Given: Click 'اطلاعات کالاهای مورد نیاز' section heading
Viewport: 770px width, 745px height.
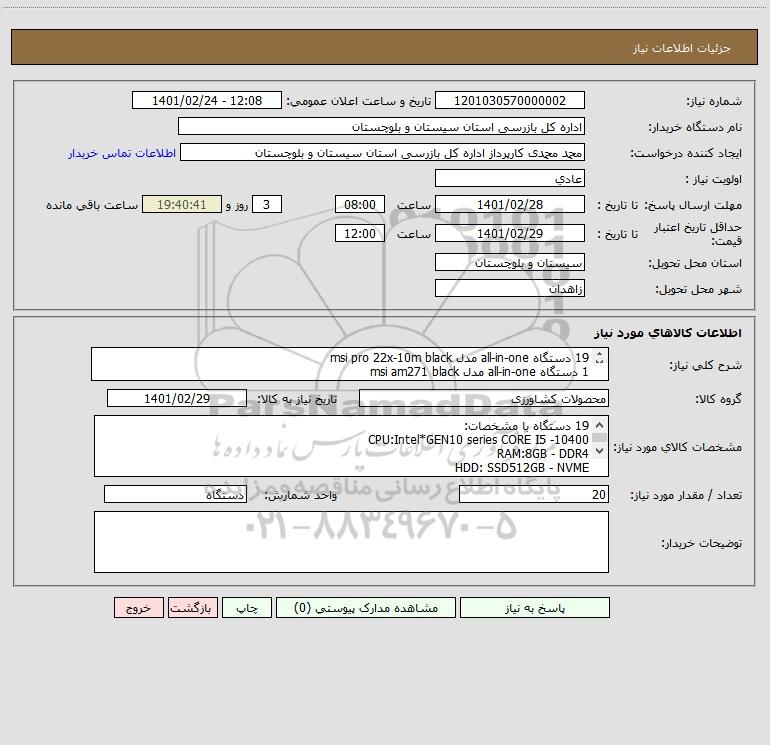Looking at the screenshot, I should (668, 332).
